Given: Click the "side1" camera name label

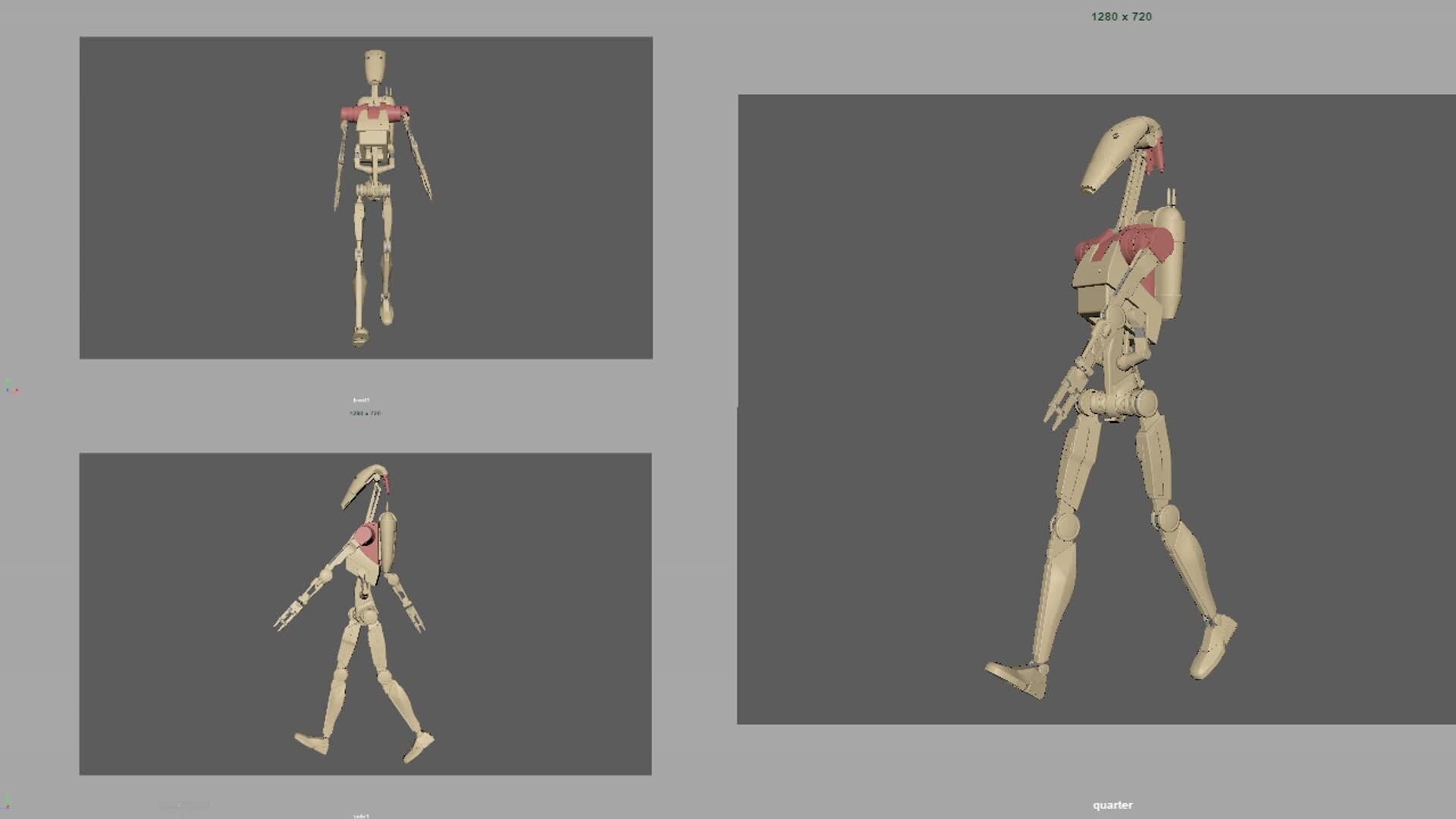Looking at the screenshot, I should (362, 816).
